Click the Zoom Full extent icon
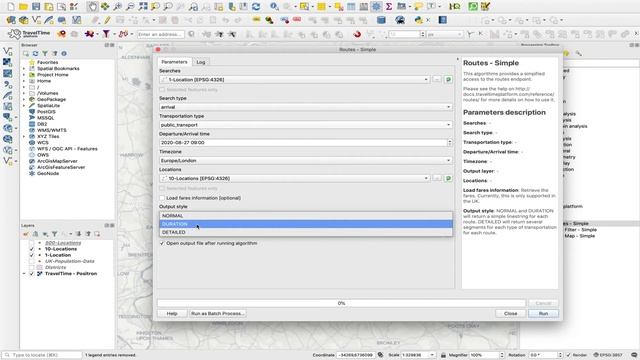 point(143,7)
